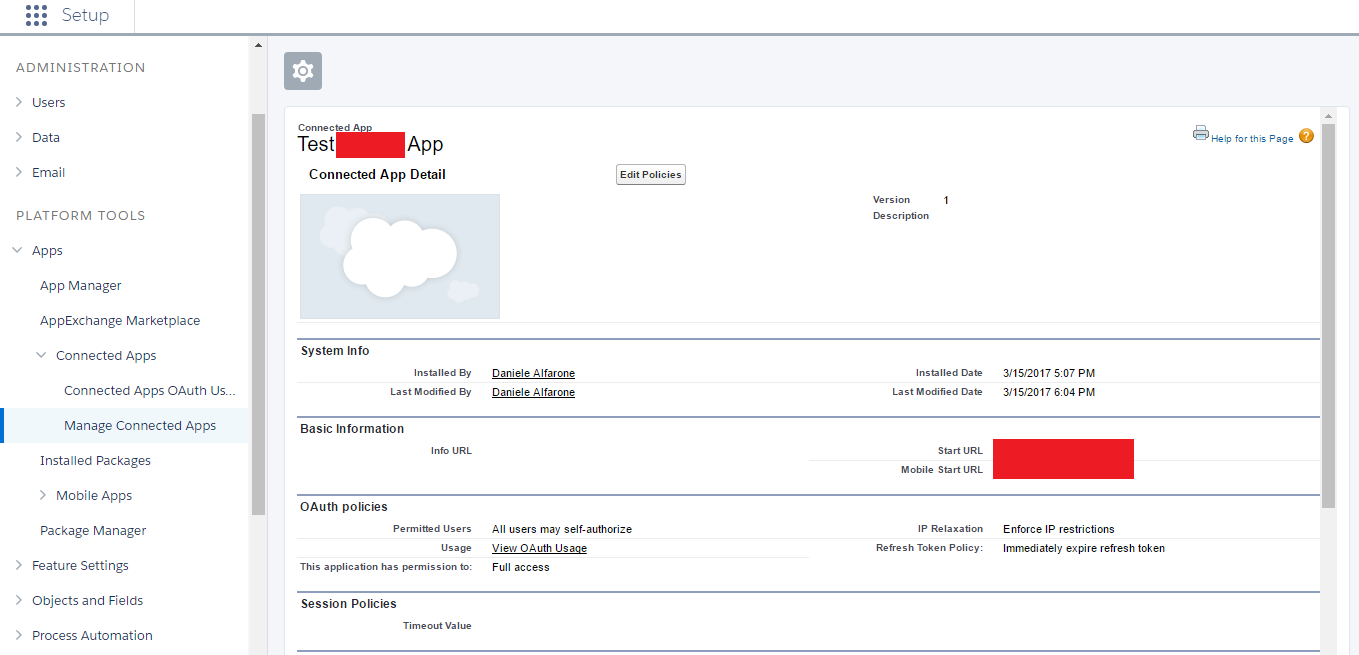Screen dimensions: 1359x655
Task: Expand the Mobile Apps subsection
Action: pyautogui.click(x=42, y=496)
